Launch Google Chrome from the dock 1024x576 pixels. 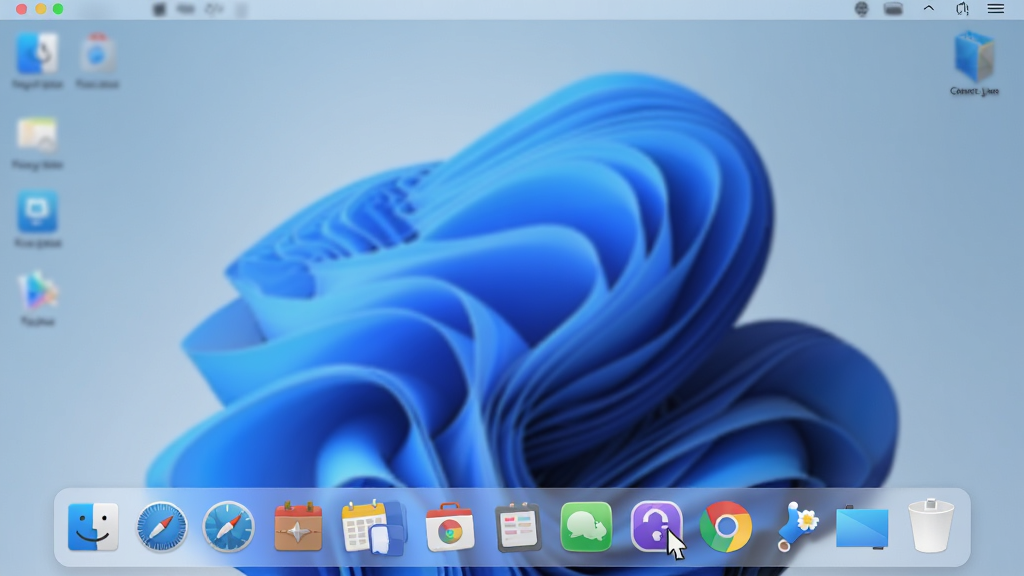pyautogui.click(x=726, y=526)
